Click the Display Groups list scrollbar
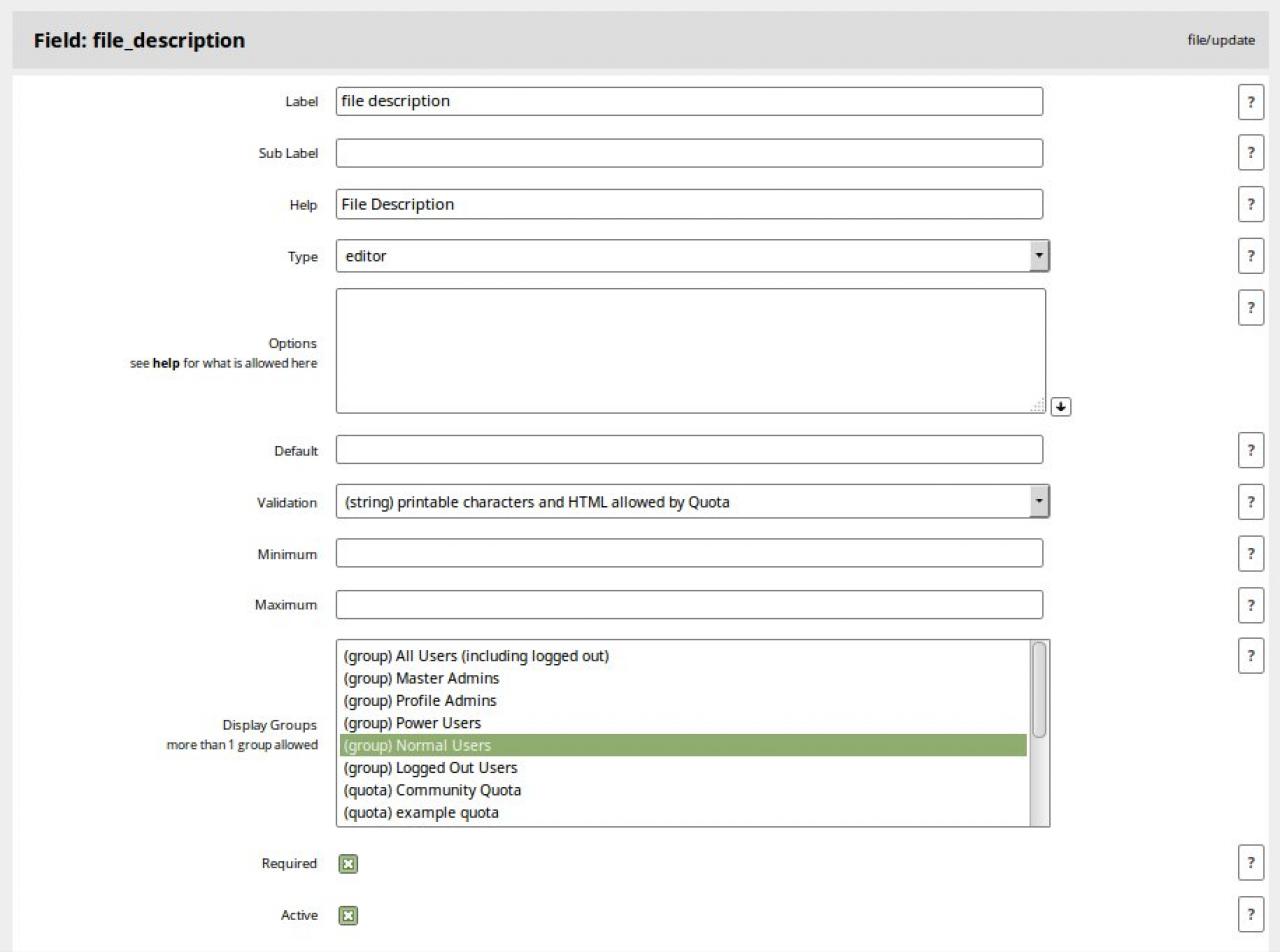 tap(1039, 690)
